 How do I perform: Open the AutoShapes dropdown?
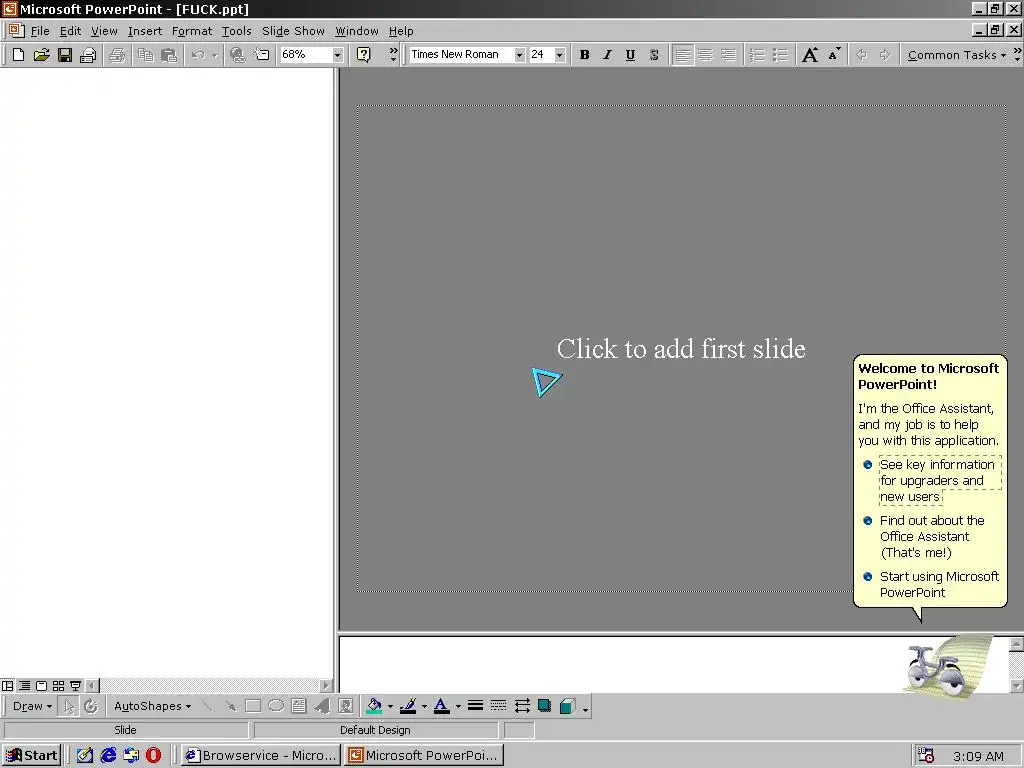(152, 706)
